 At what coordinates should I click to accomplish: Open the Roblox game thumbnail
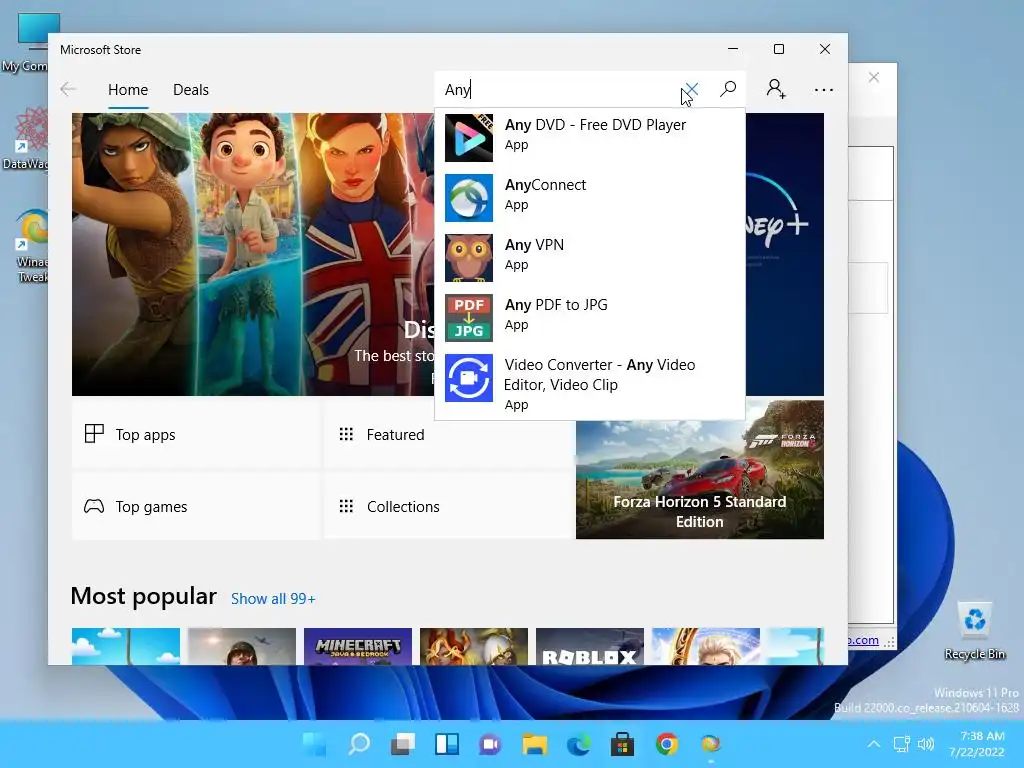coord(590,647)
